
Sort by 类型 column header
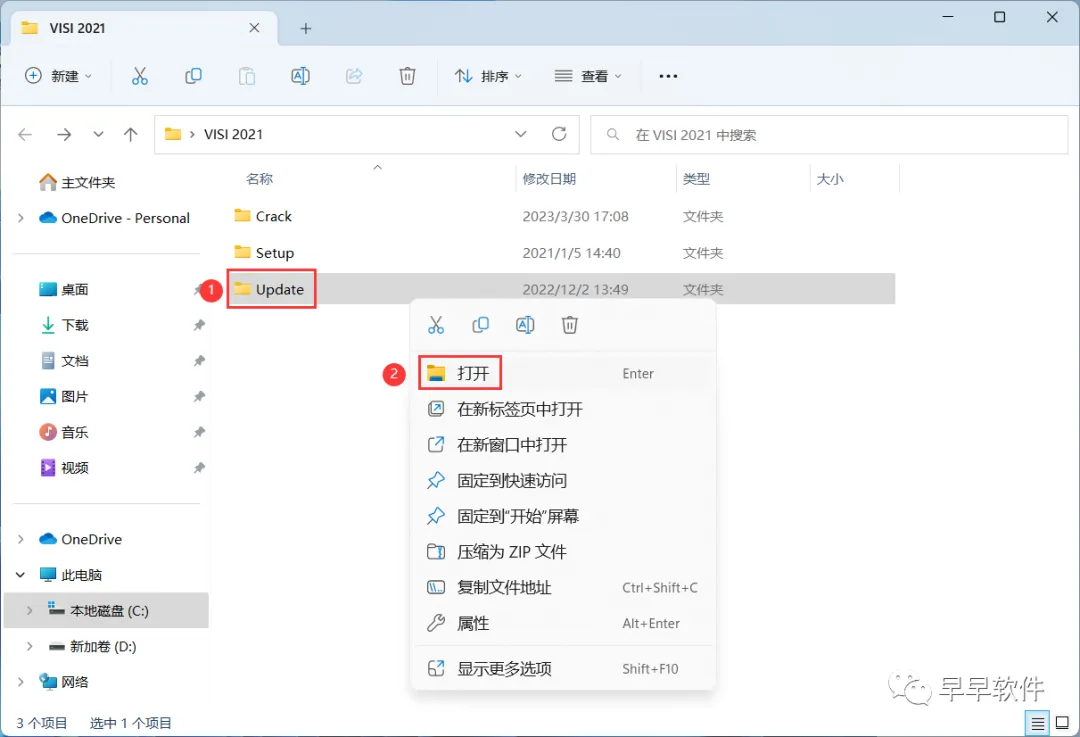(x=696, y=179)
